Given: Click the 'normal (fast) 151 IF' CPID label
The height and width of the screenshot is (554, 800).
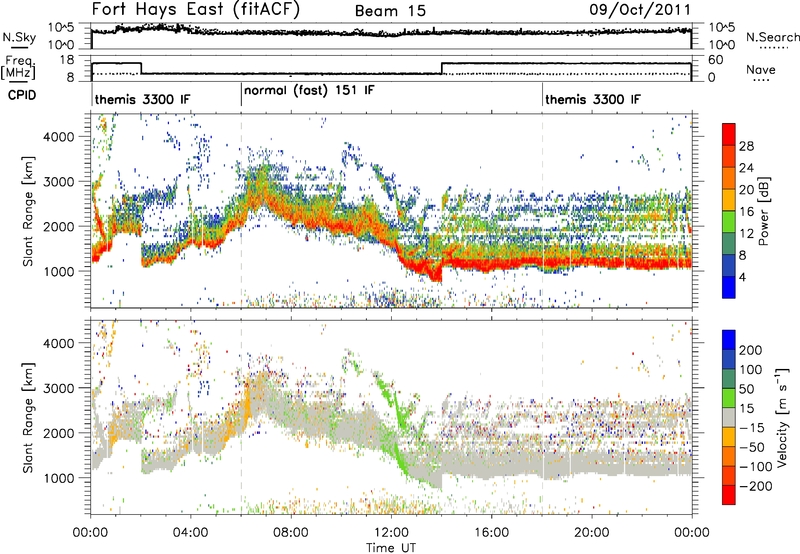Looking at the screenshot, I should click(x=309, y=90).
